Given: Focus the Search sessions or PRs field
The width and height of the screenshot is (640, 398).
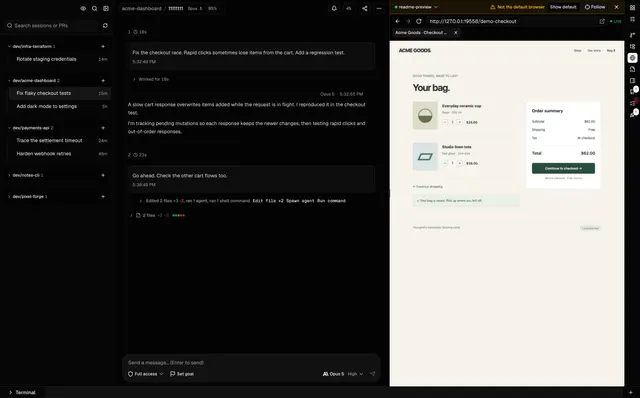Looking at the screenshot, I should 51,25.
